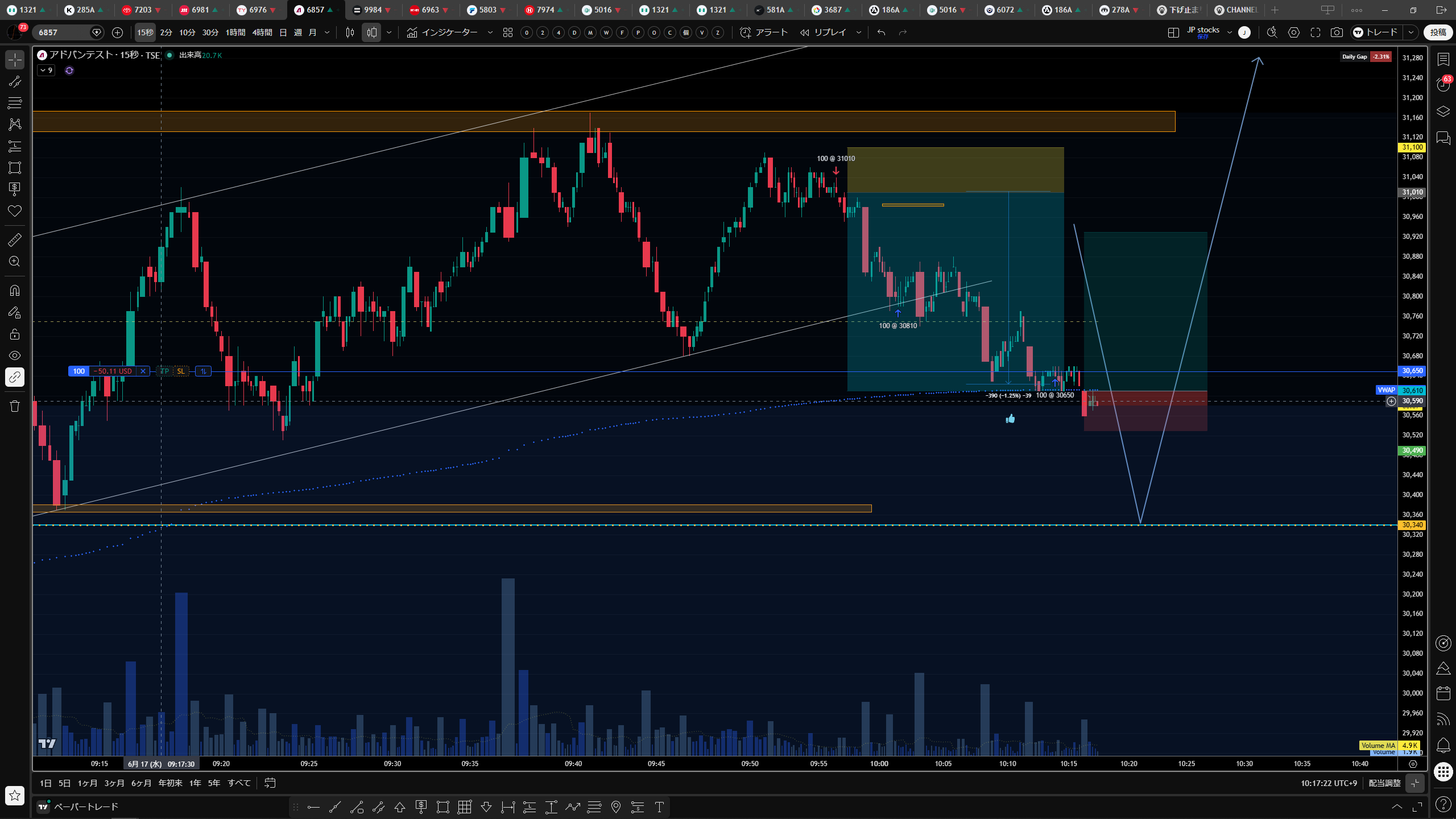Open the measure ruler tool
The height and width of the screenshot is (819, 1456).
coord(15,240)
